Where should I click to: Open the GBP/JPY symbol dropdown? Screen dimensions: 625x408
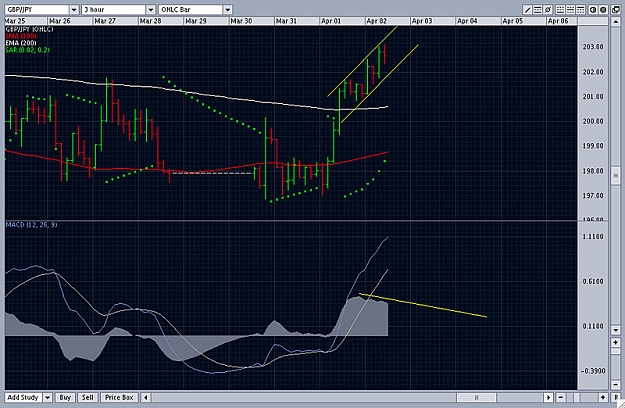[74, 10]
